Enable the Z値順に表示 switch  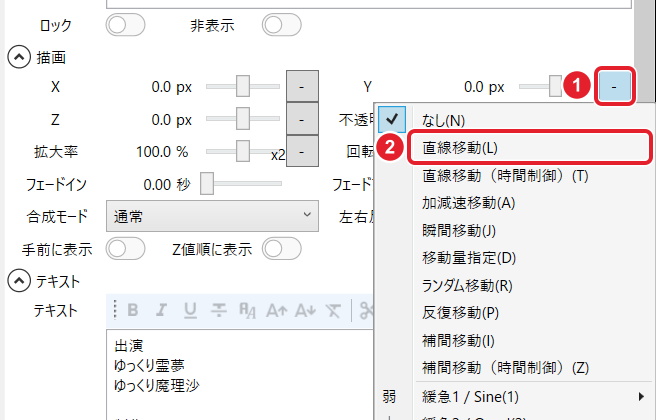tap(282, 249)
